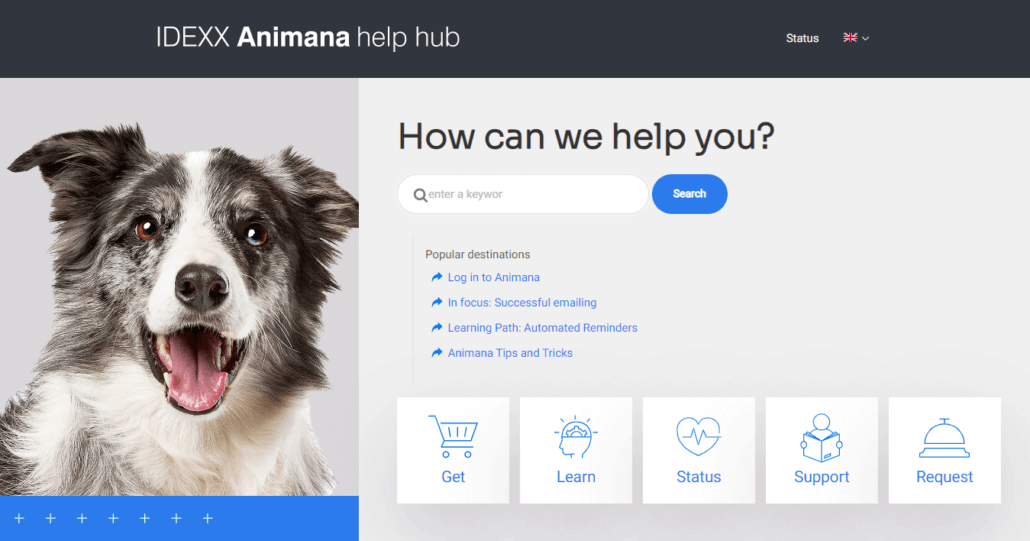Click the UK flag language icon
1030x541 pixels.
coord(850,37)
